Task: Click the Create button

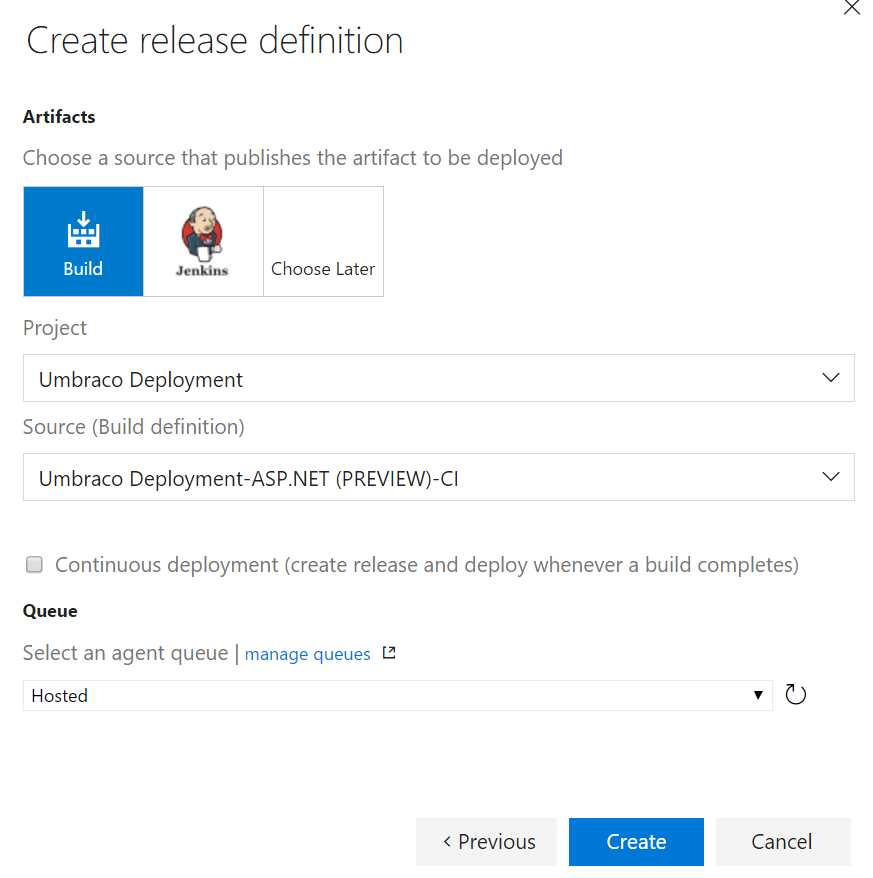Action: pyautogui.click(x=636, y=842)
